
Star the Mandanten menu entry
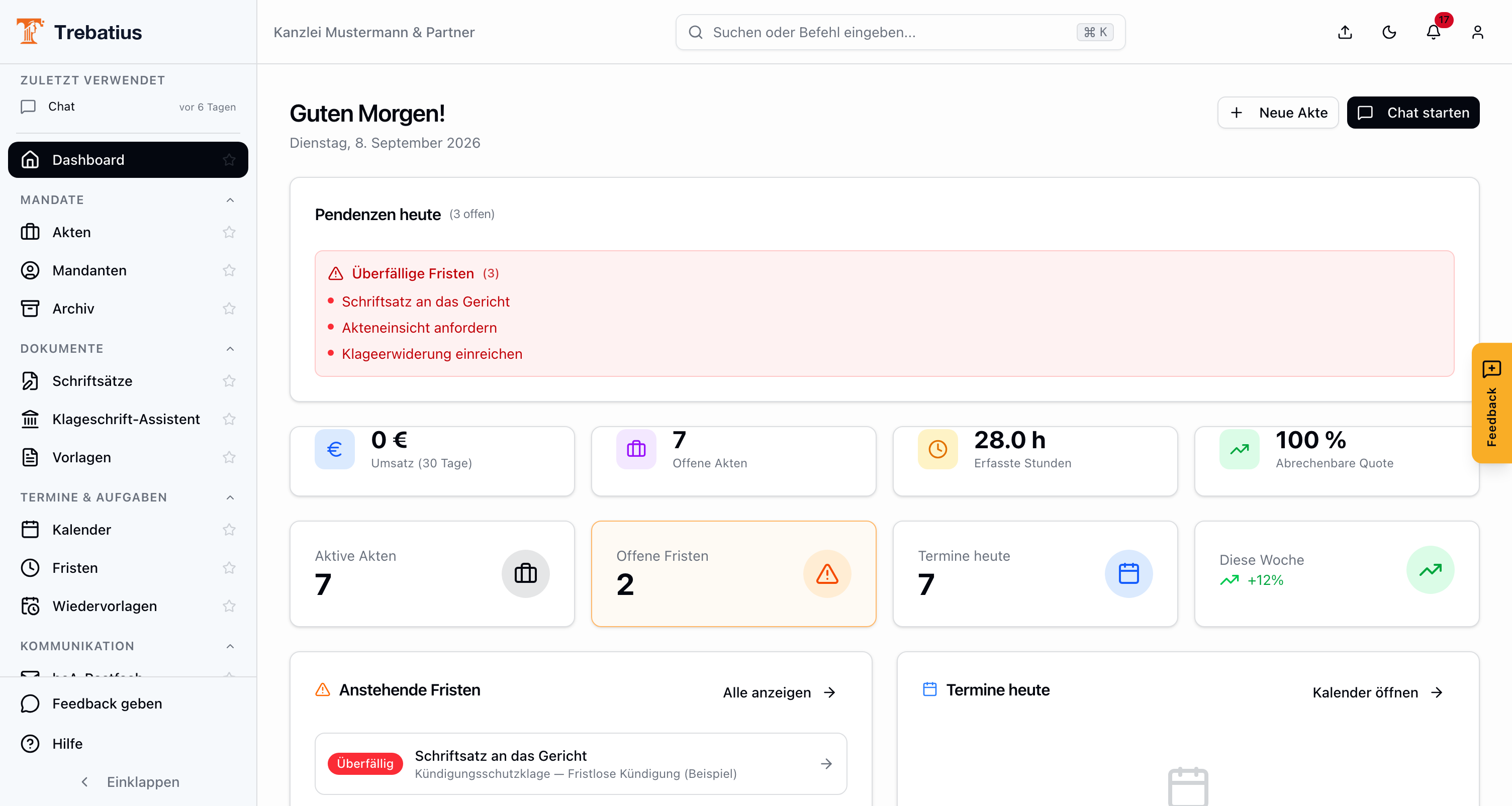[229, 270]
